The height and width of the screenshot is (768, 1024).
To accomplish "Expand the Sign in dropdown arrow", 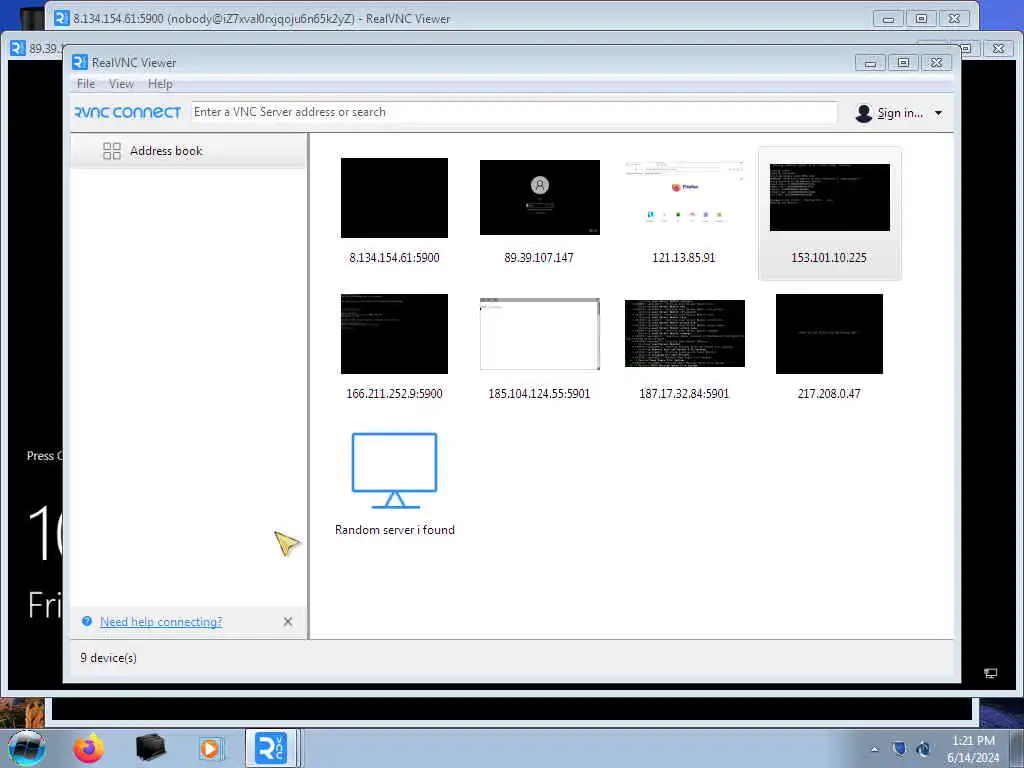I will tap(938, 113).
